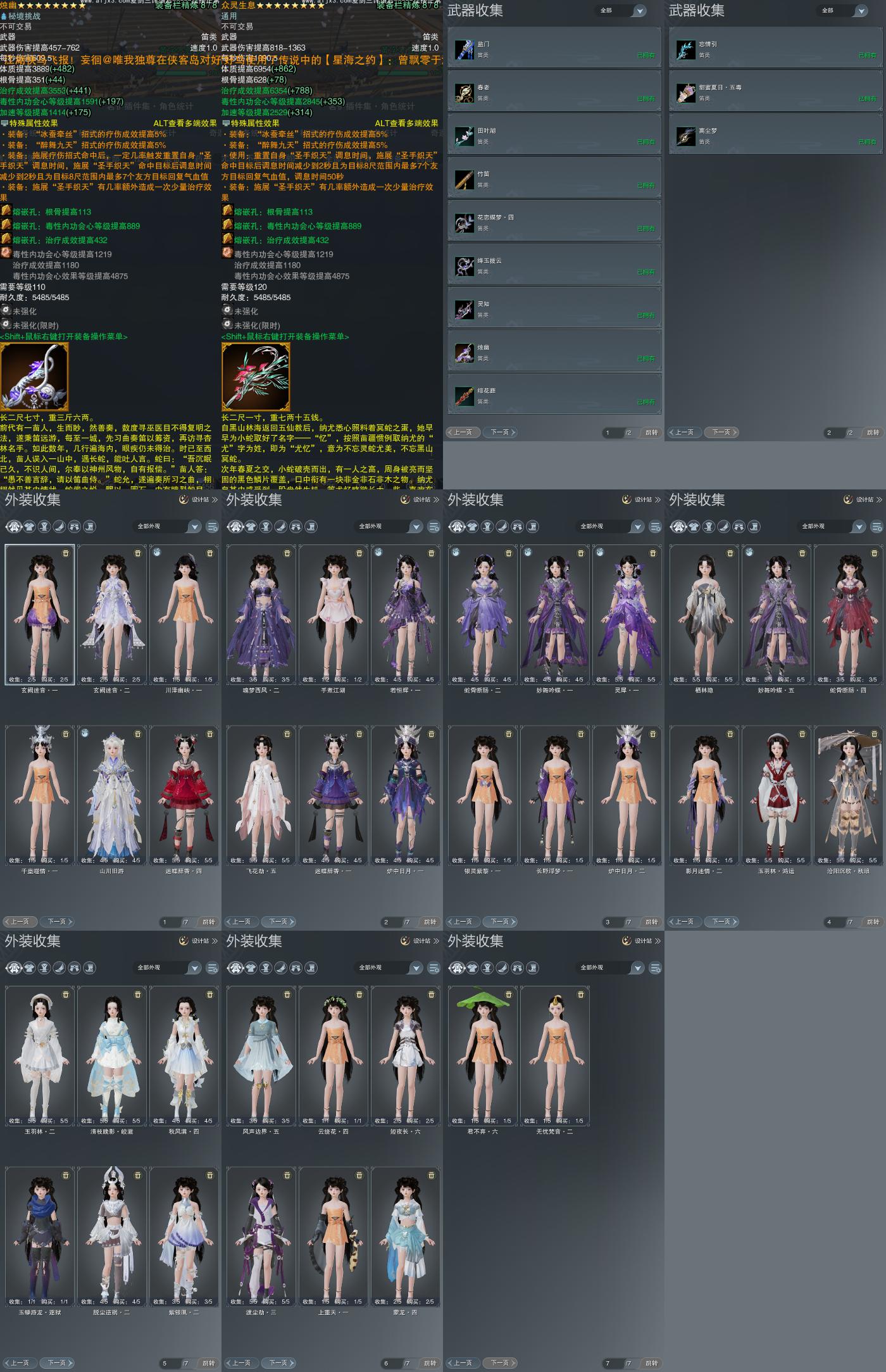Click the 绯花葬 weapon icon
The width and height of the screenshot is (886, 1372).
coord(465,396)
